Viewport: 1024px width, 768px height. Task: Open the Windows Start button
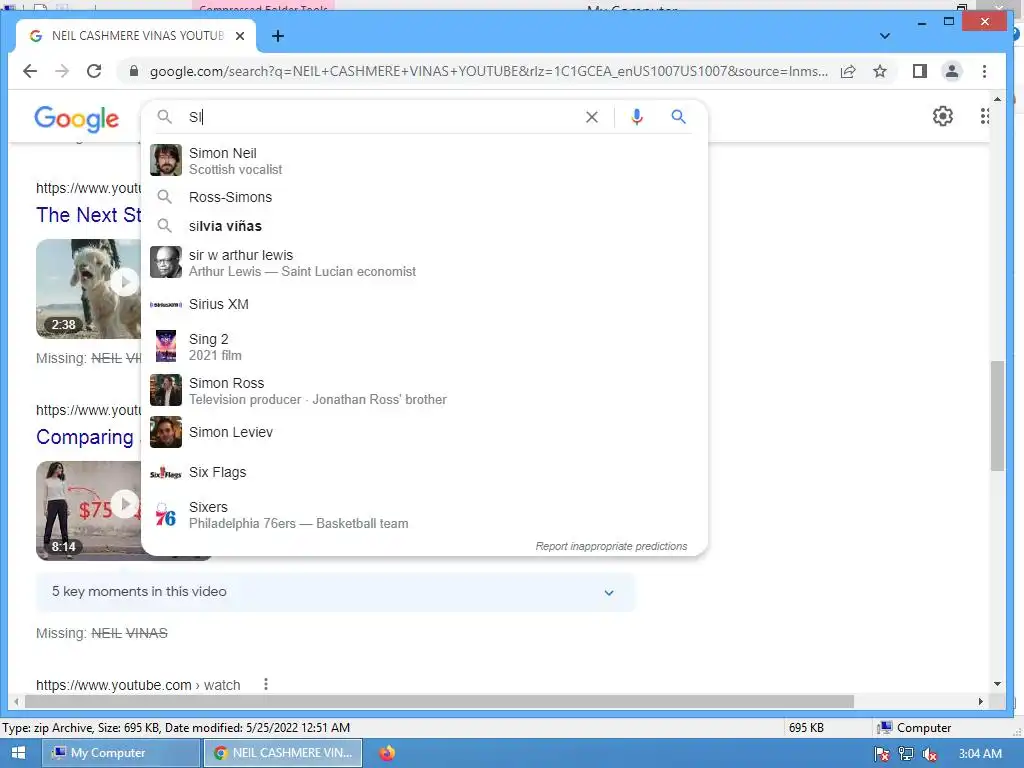[x=18, y=753]
